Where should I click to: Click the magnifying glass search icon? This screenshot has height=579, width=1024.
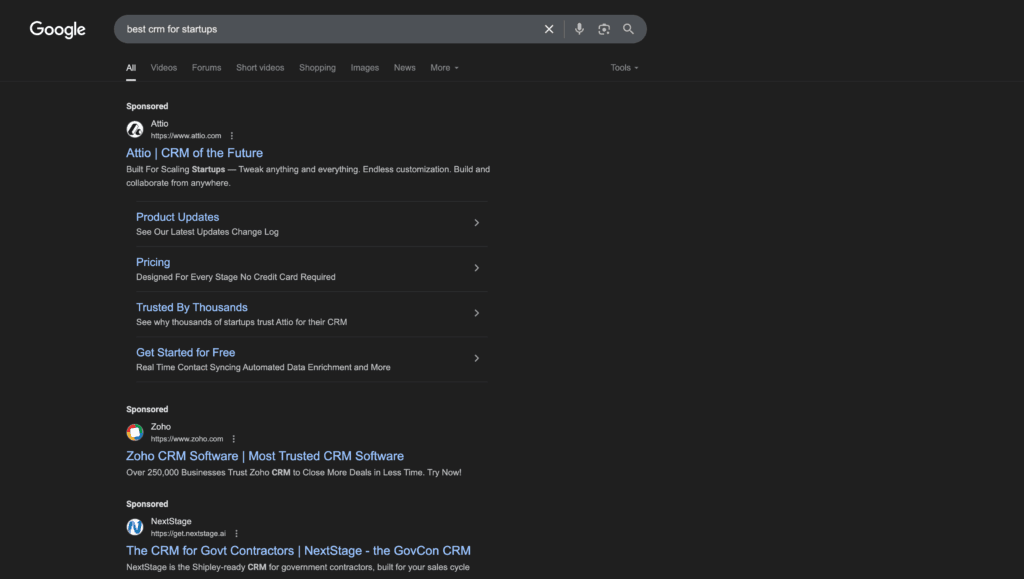(x=628, y=29)
